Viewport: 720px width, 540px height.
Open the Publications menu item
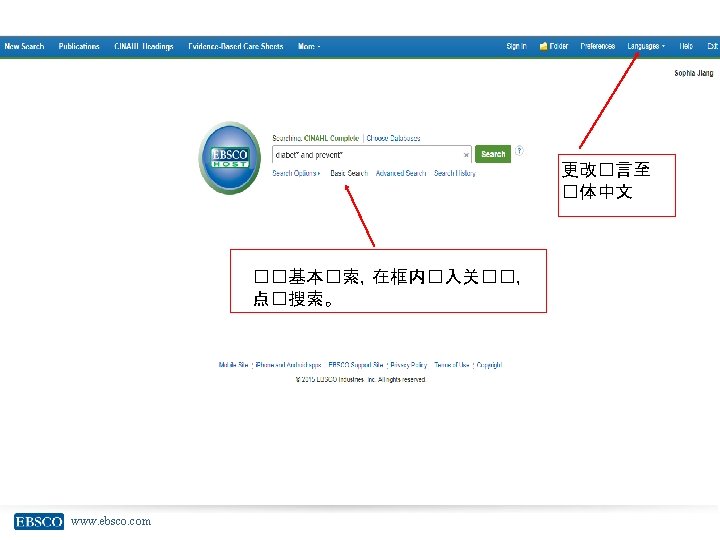[79, 46]
